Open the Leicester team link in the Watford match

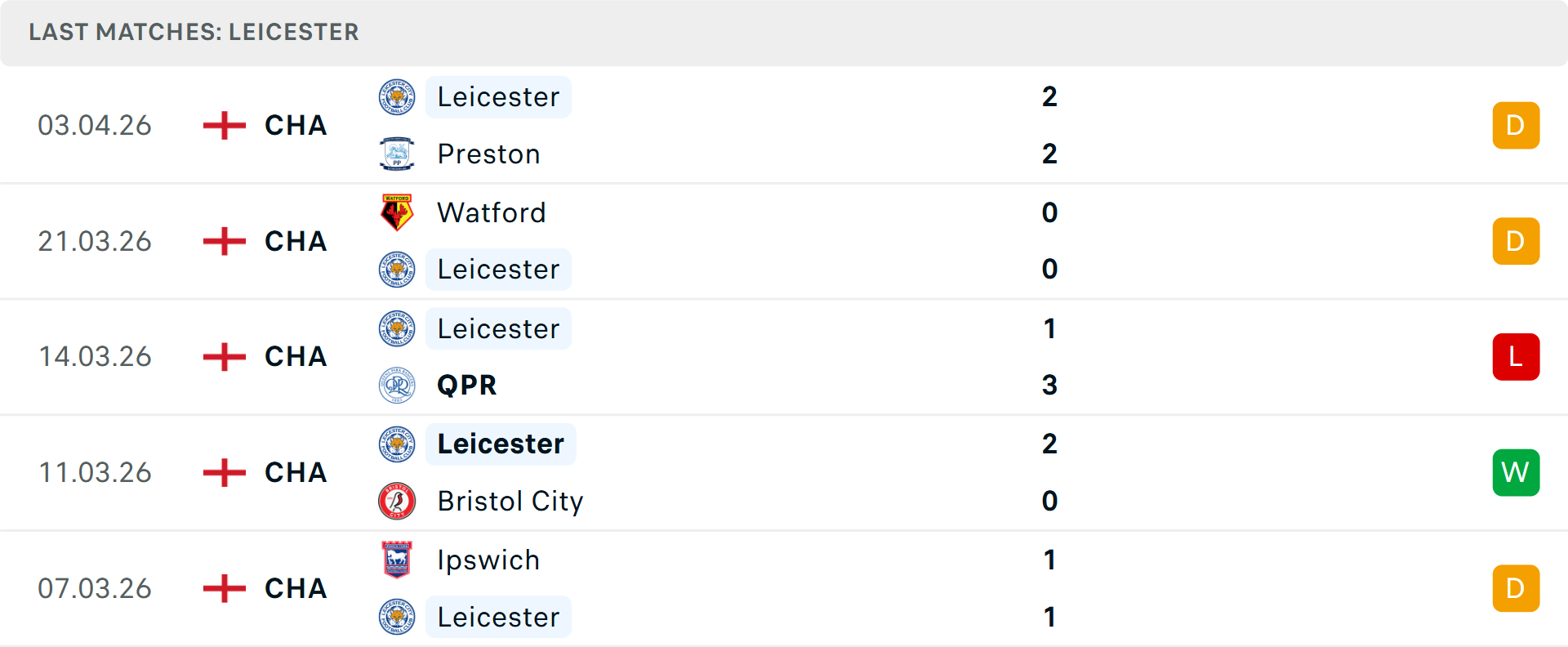pos(498,270)
